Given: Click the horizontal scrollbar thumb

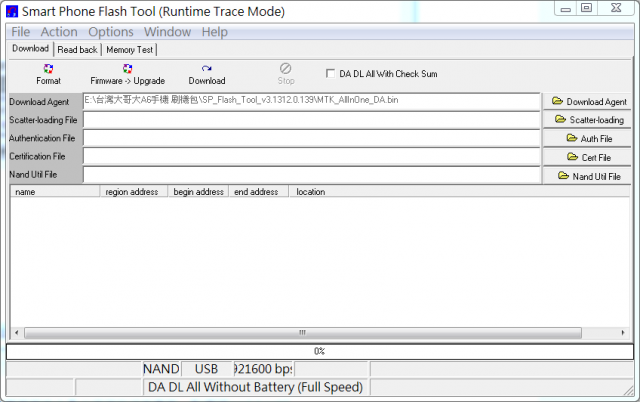Looking at the screenshot, I should pyautogui.click(x=302, y=333).
